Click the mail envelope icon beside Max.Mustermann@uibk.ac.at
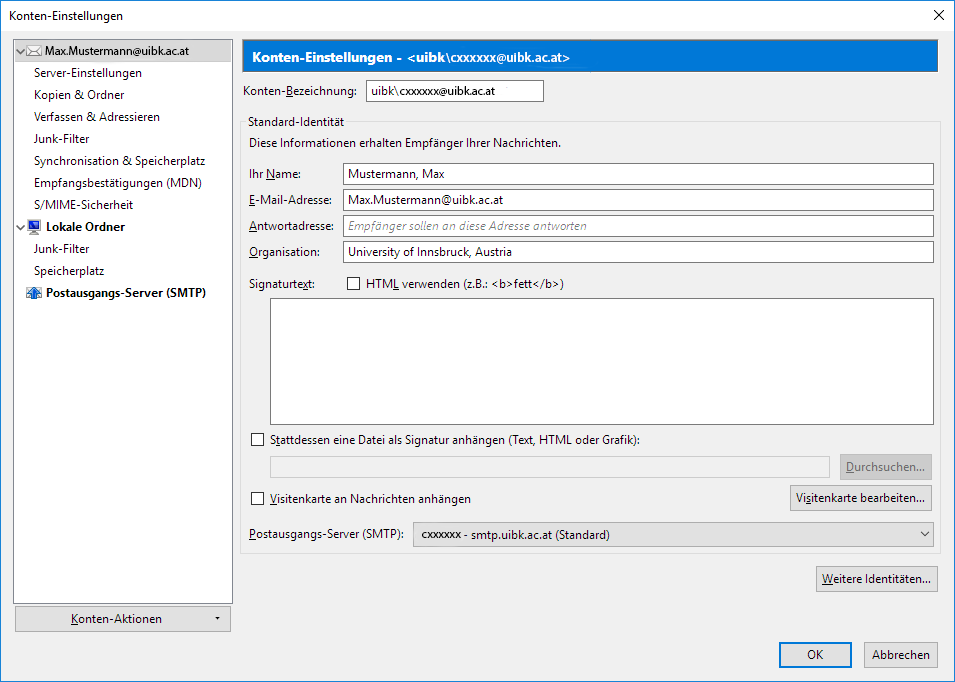 point(34,51)
